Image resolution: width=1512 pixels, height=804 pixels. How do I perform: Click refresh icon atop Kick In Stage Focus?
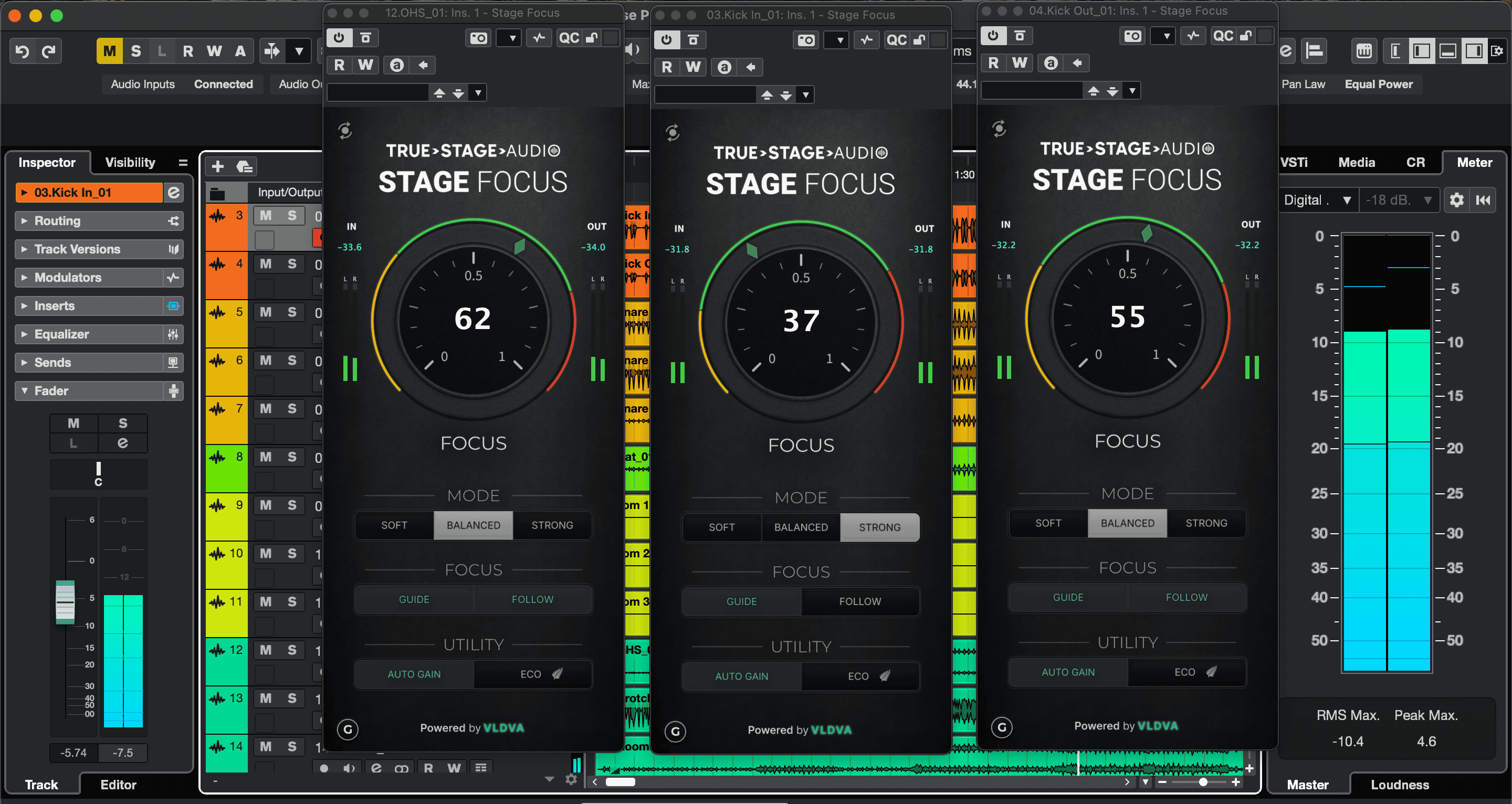point(673,133)
